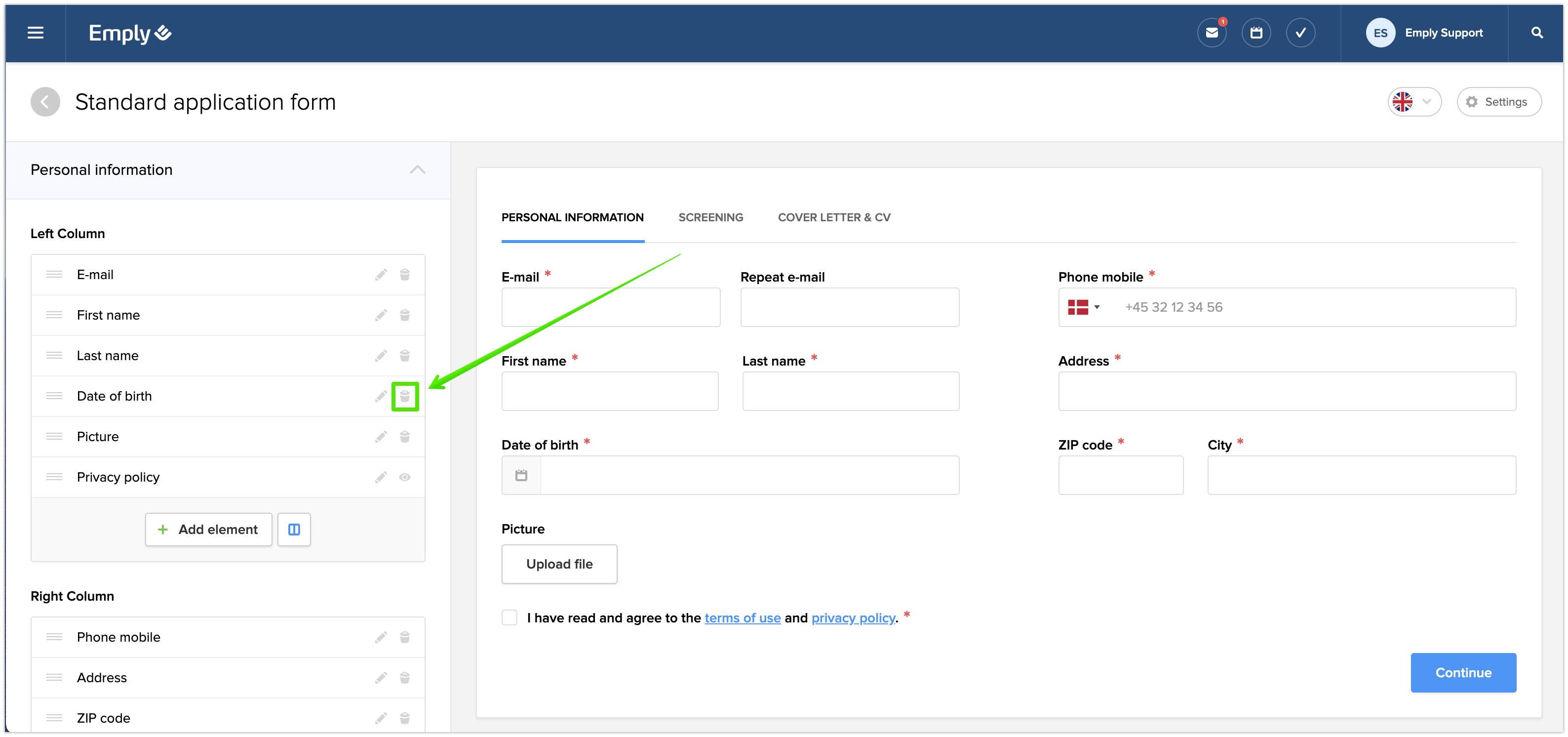
Task: Open the privacy policy link
Action: [853, 617]
